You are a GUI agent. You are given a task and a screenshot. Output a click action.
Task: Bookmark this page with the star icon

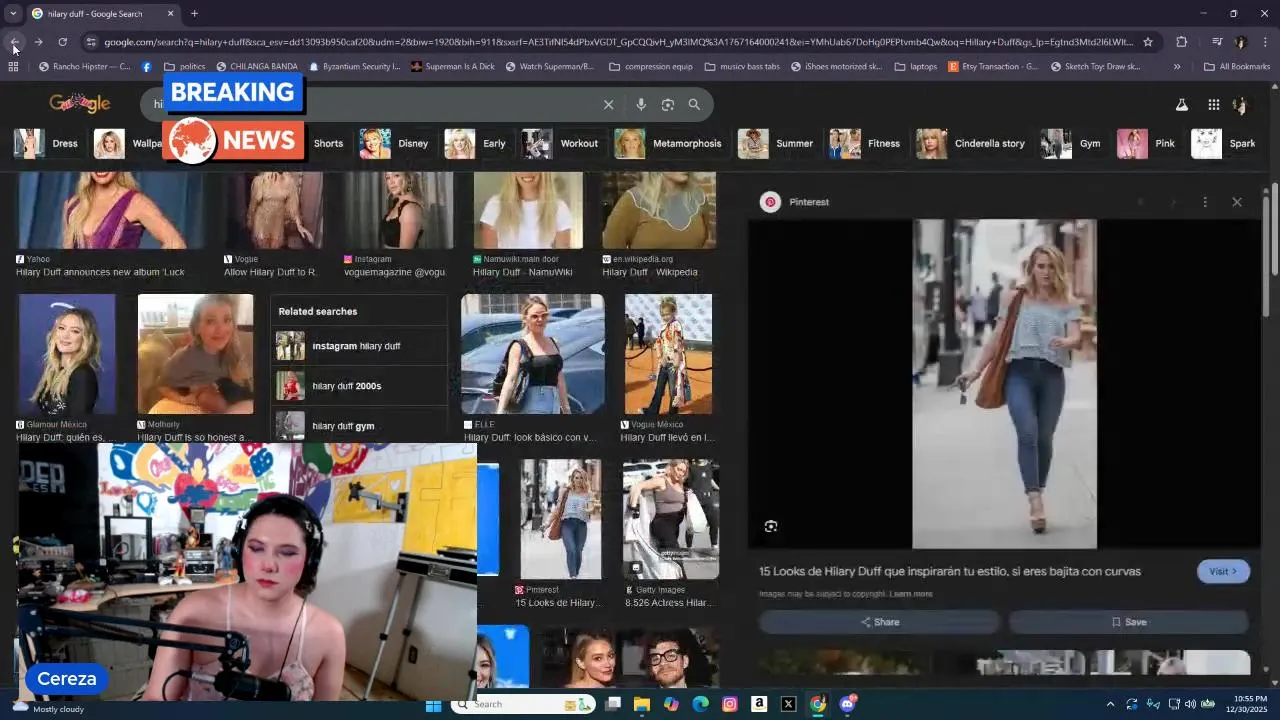[1148, 42]
